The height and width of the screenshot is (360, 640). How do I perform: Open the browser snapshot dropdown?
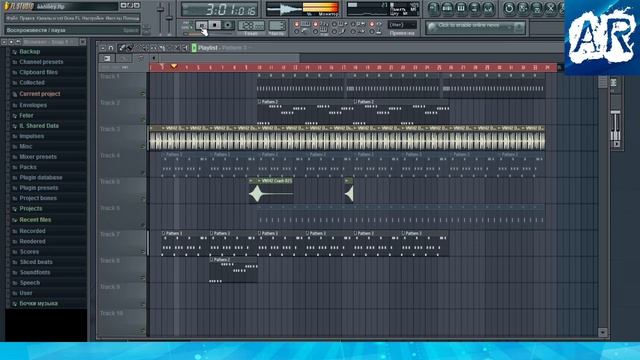pos(49,42)
